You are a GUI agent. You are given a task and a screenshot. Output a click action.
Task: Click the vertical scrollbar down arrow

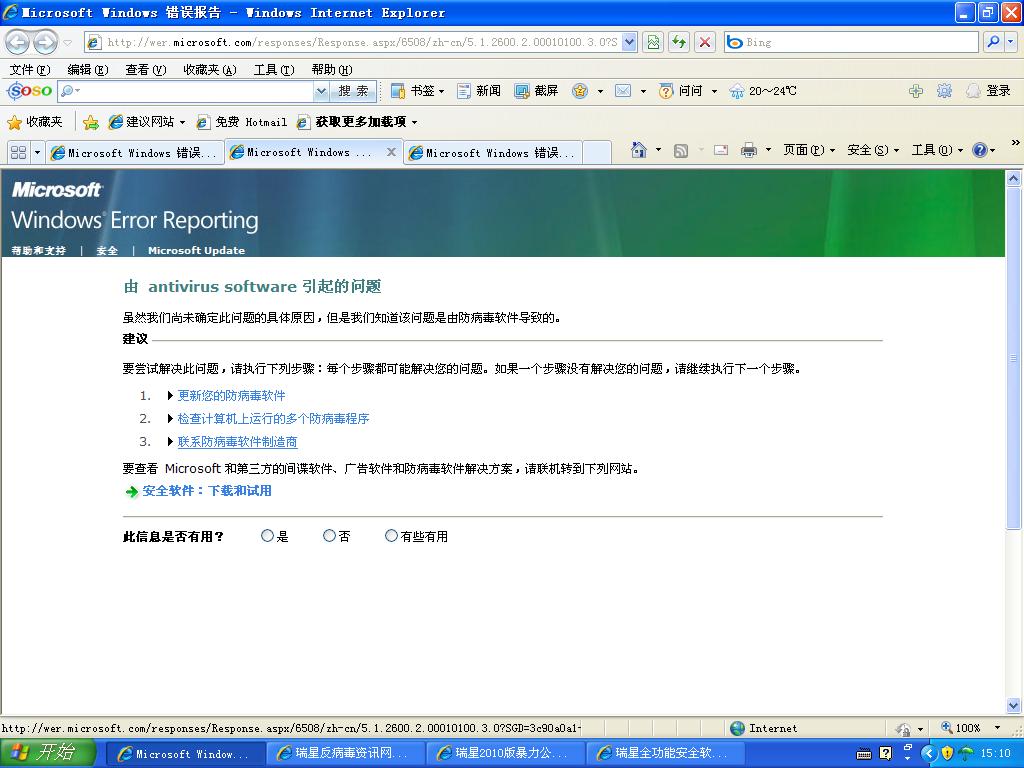[x=1013, y=705]
